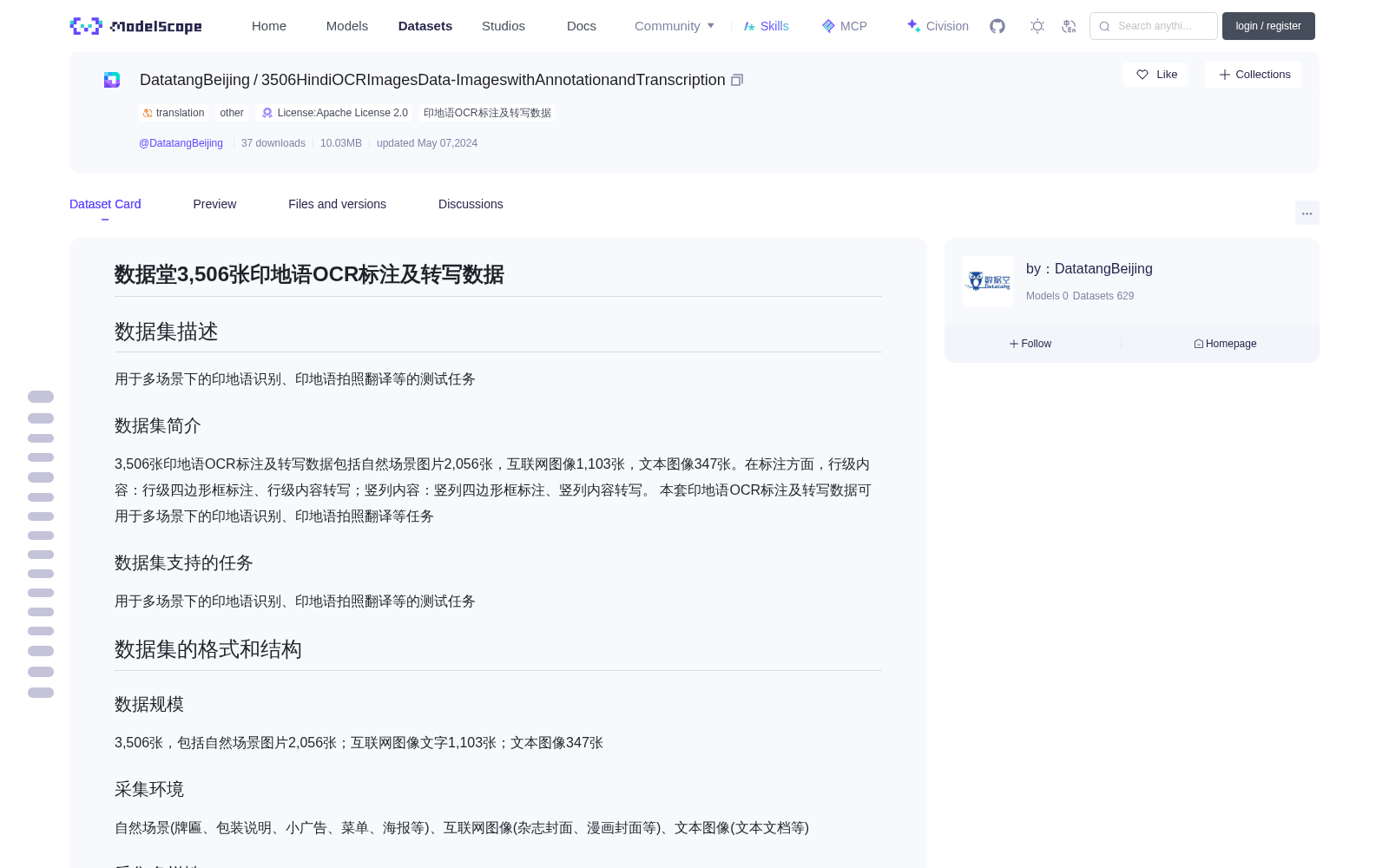Click the 数据集描述 heading
This screenshot has height=868, width=1389.
167,332
